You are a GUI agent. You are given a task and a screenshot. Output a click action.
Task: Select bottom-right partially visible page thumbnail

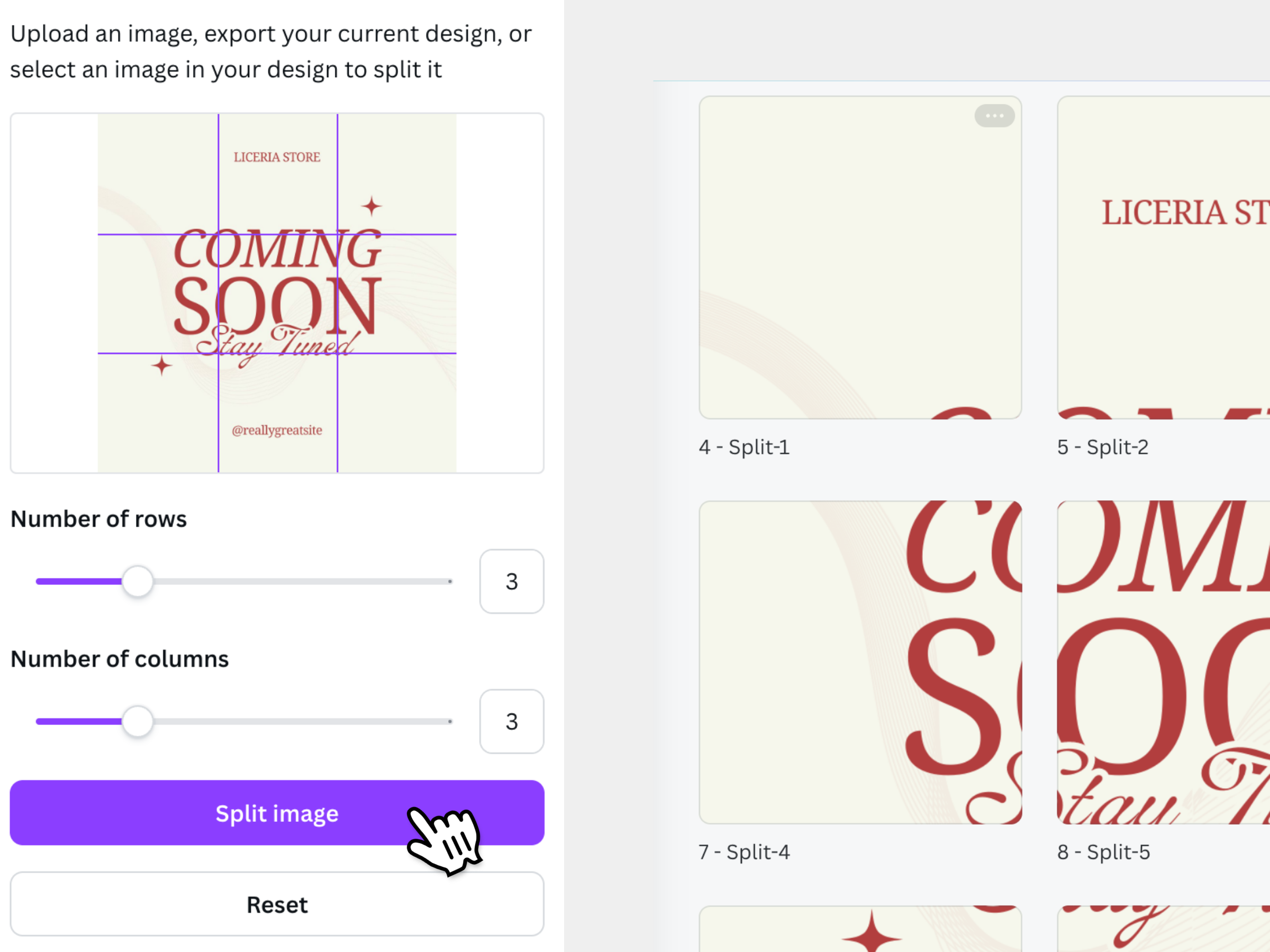click(1163, 930)
